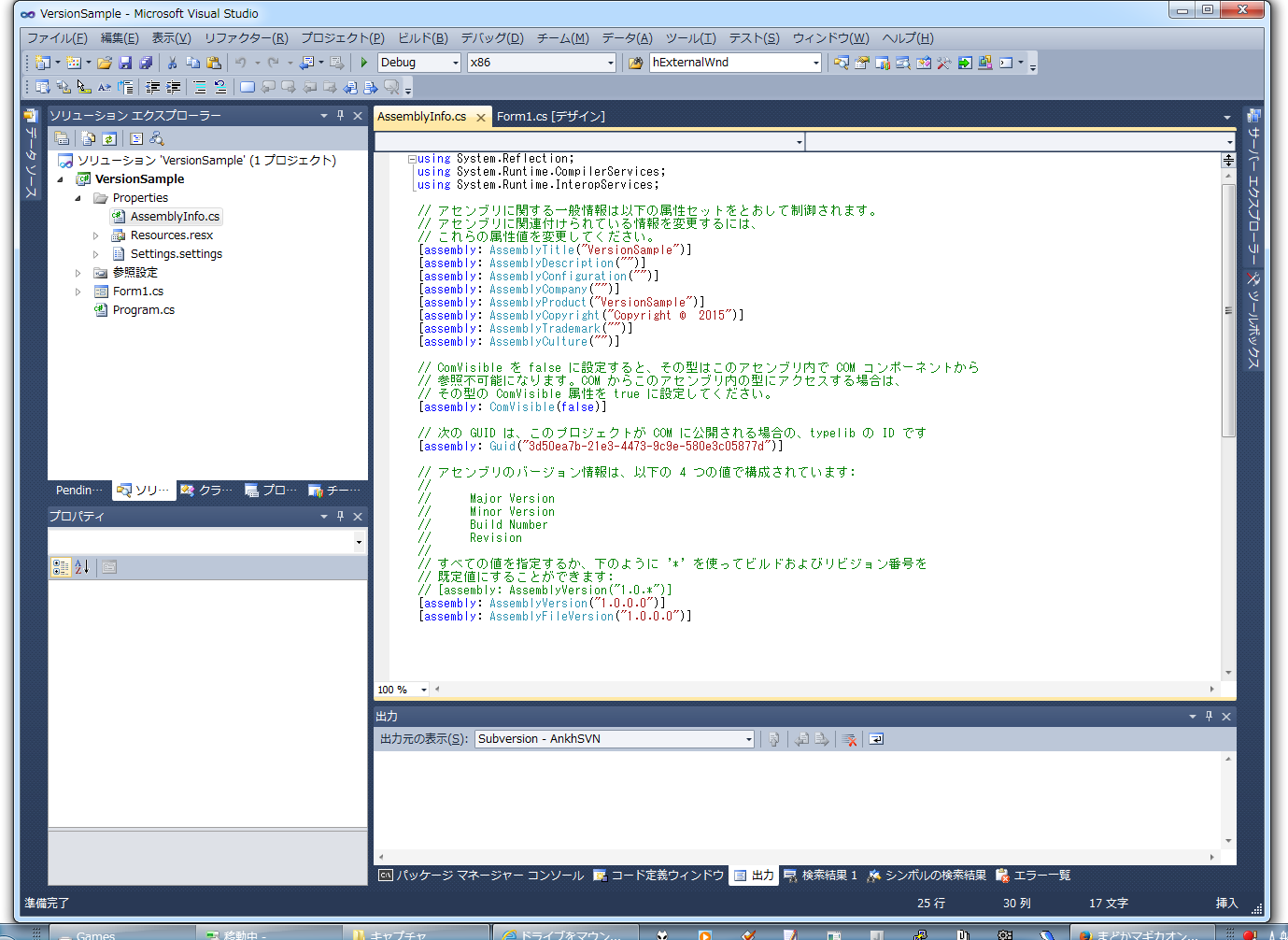
Task: Click the Open File toolbar icon
Action: pyautogui.click(x=105, y=63)
